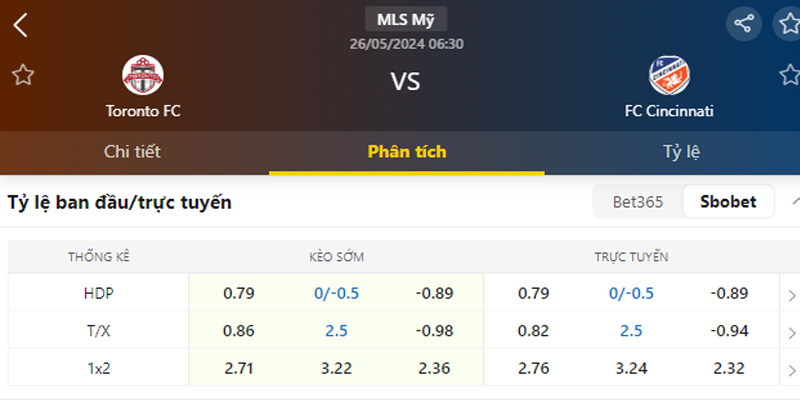800x400 pixels.
Task: Click the Toronto FC team logo
Action: pos(143,75)
